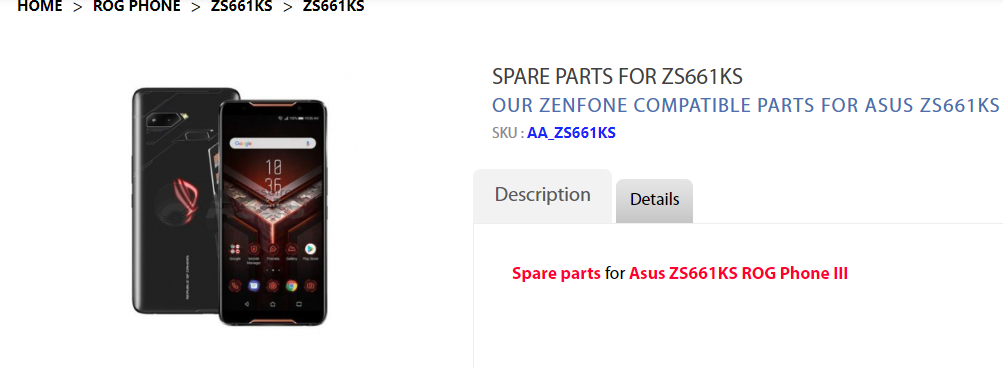Go to HOME in the breadcrumb

[x=40, y=7]
